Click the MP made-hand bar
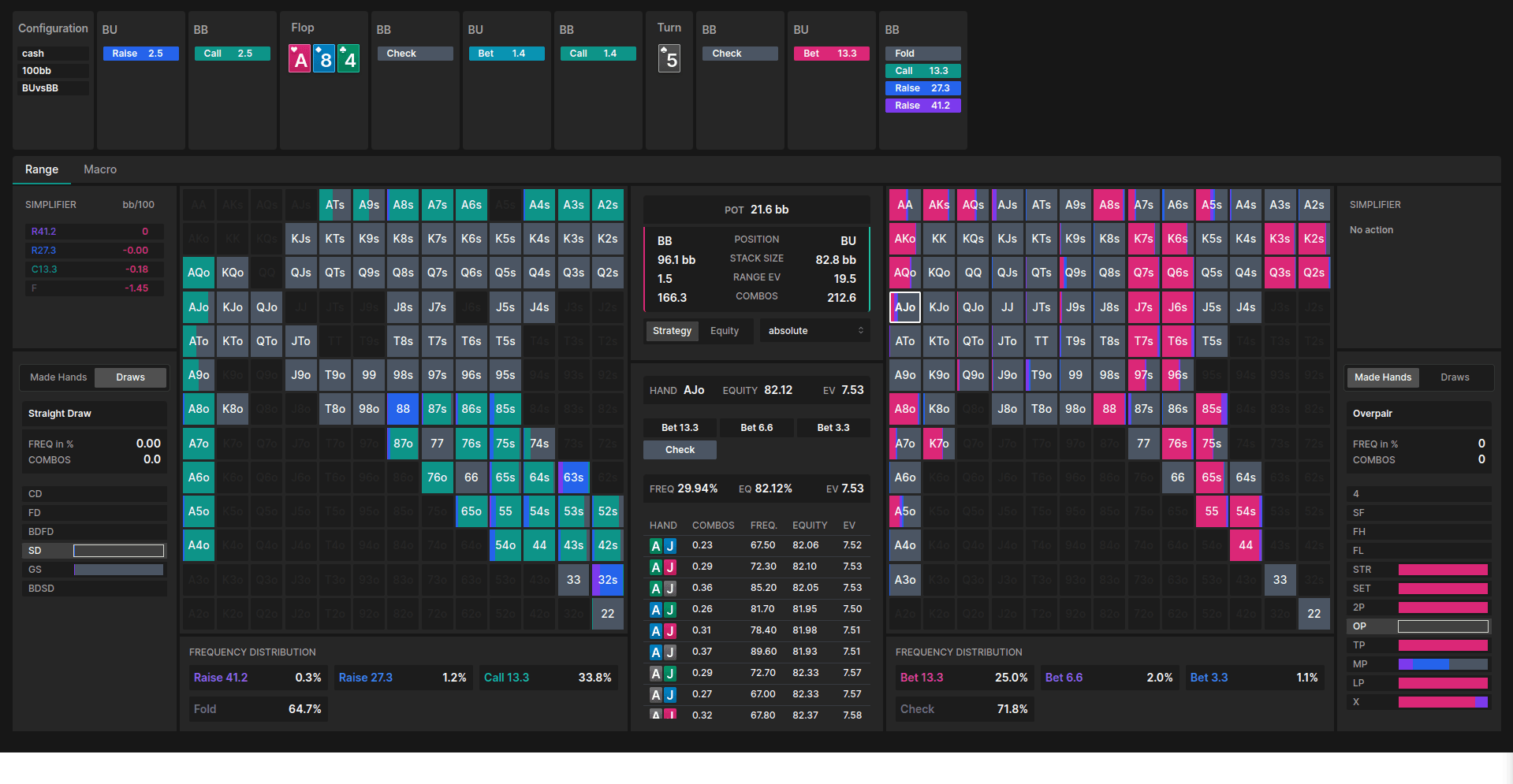The image size is (1513, 784). click(x=1443, y=664)
